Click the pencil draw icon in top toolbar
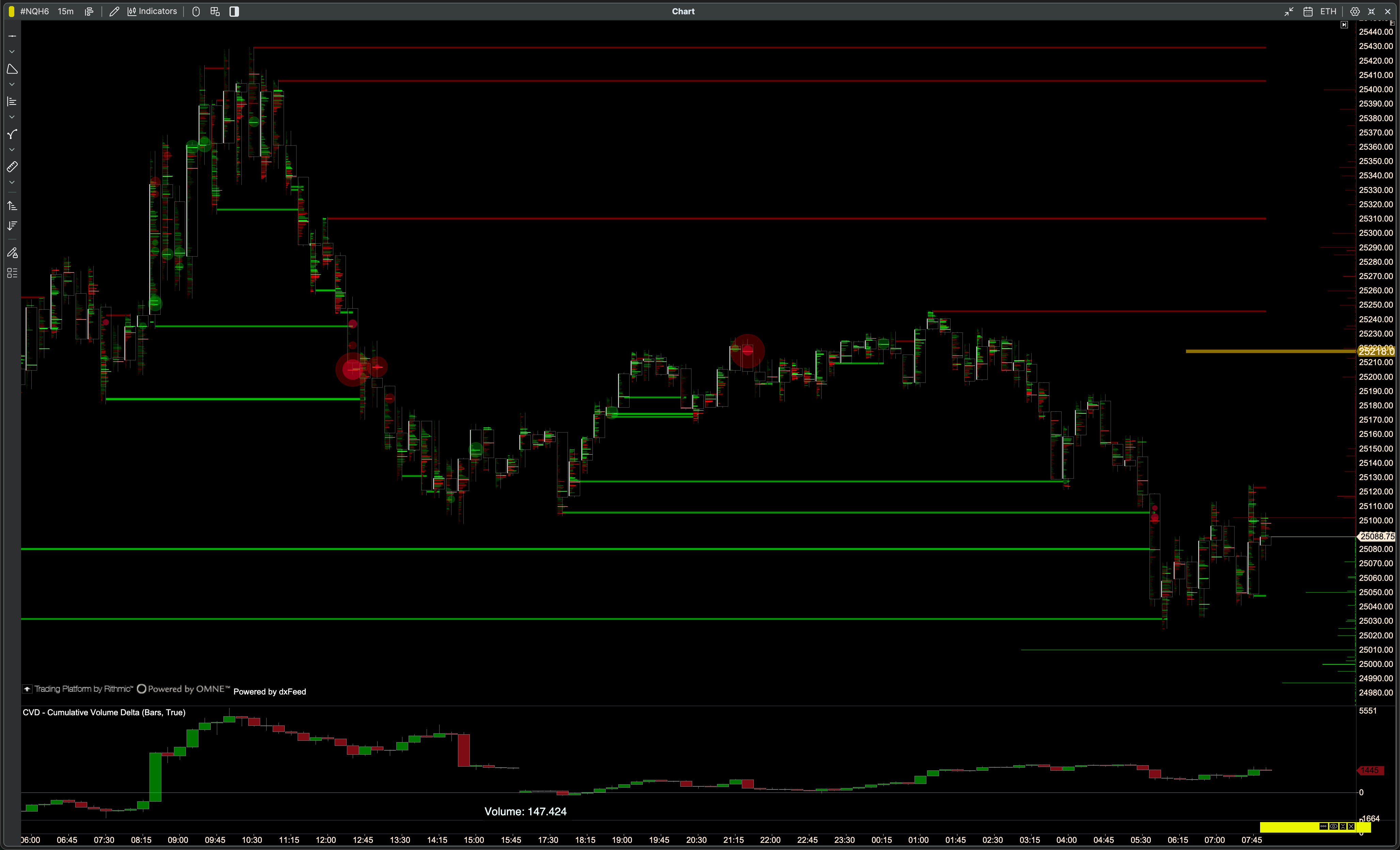1400x850 pixels. [x=114, y=11]
